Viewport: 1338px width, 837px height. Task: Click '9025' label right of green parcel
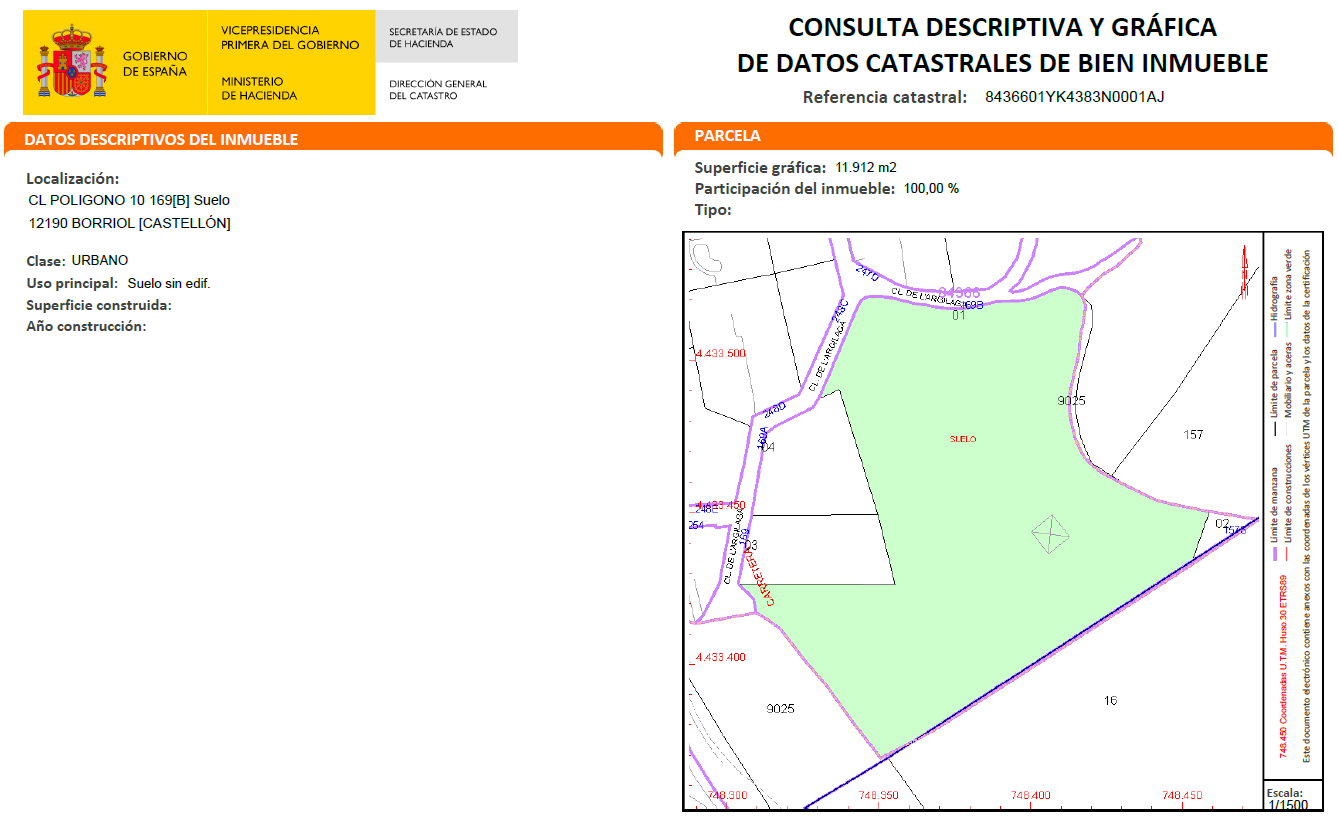click(1071, 400)
